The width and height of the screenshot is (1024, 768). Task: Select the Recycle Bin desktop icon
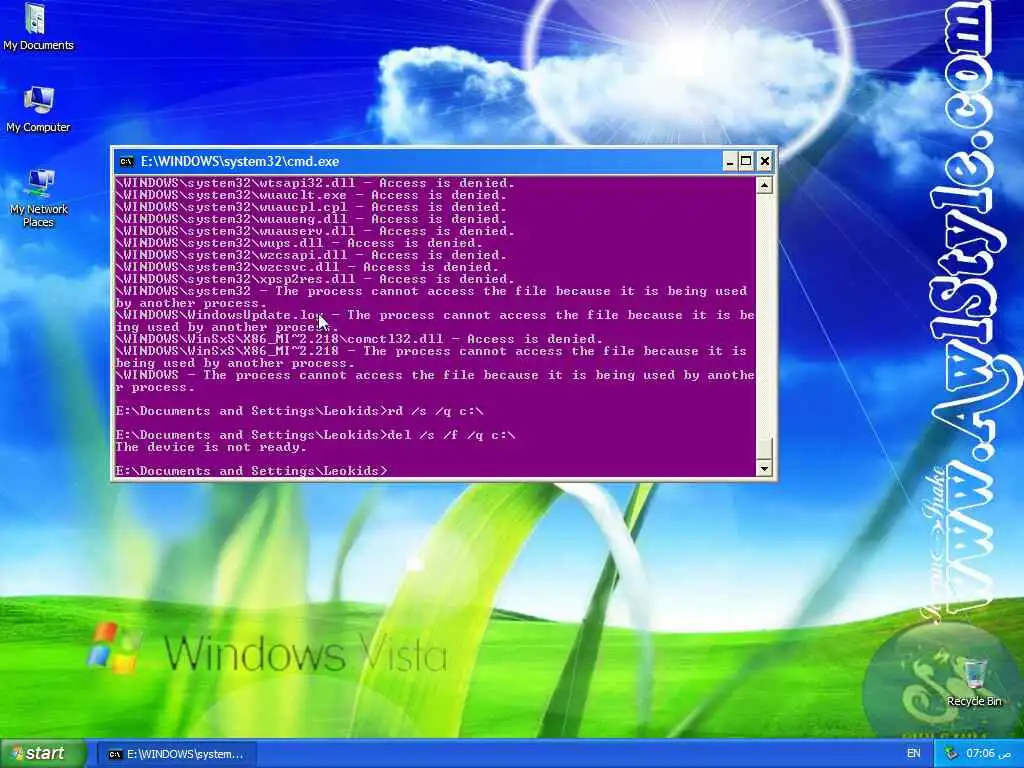(x=974, y=683)
